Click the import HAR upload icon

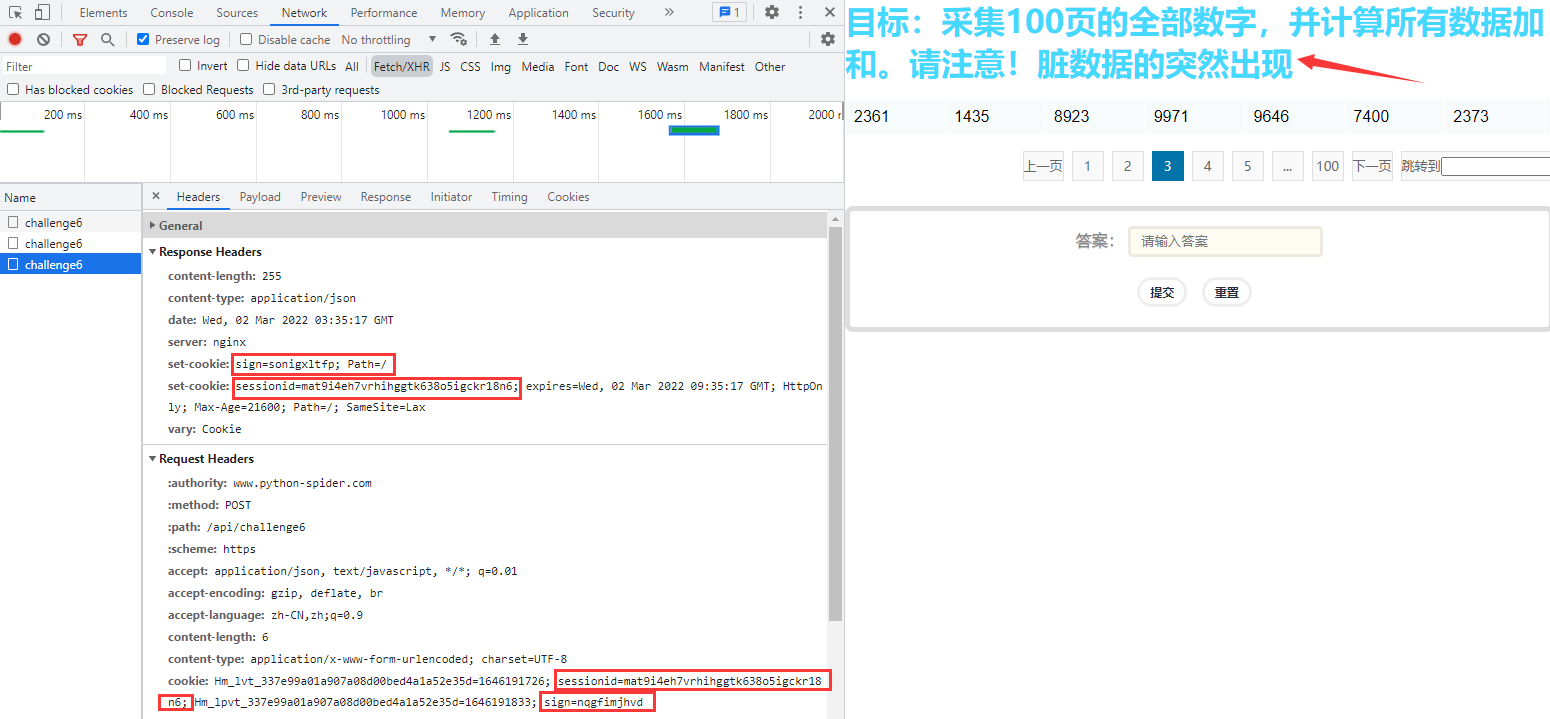[494, 39]
